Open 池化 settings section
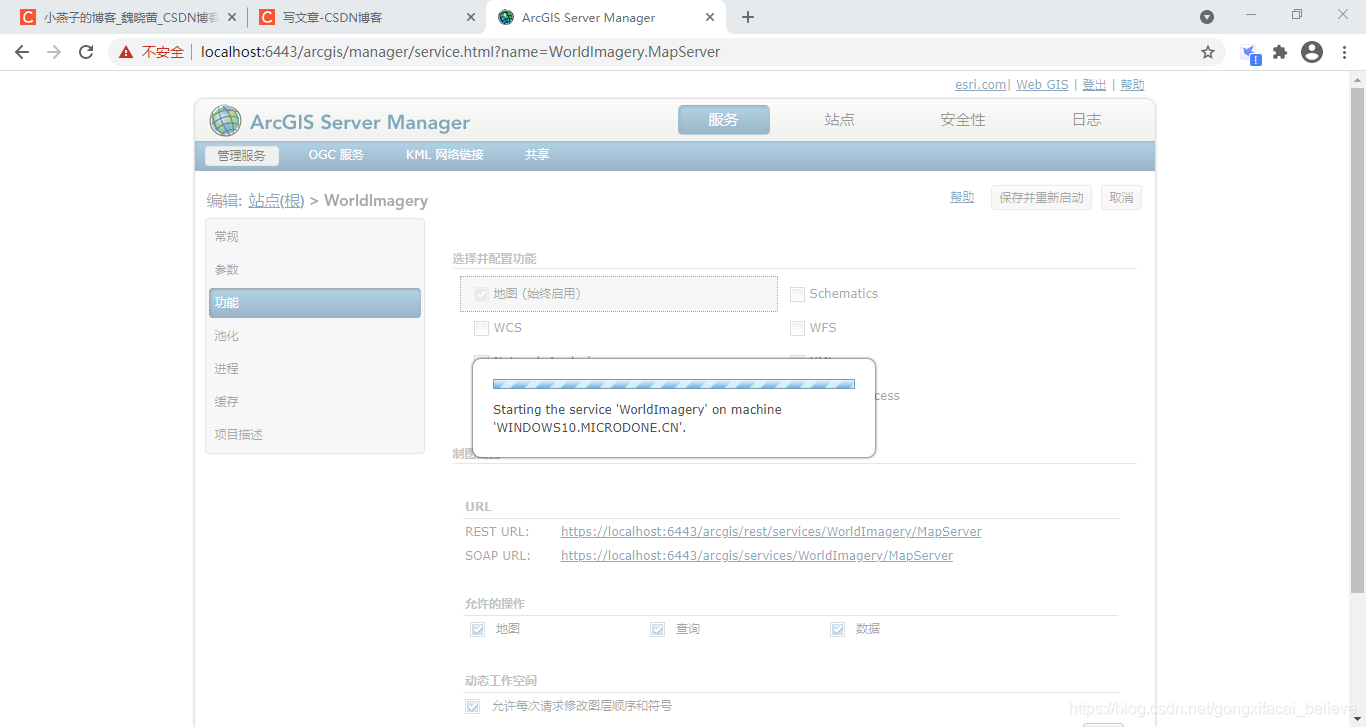The image size is (1366, 727). point(314,336)
